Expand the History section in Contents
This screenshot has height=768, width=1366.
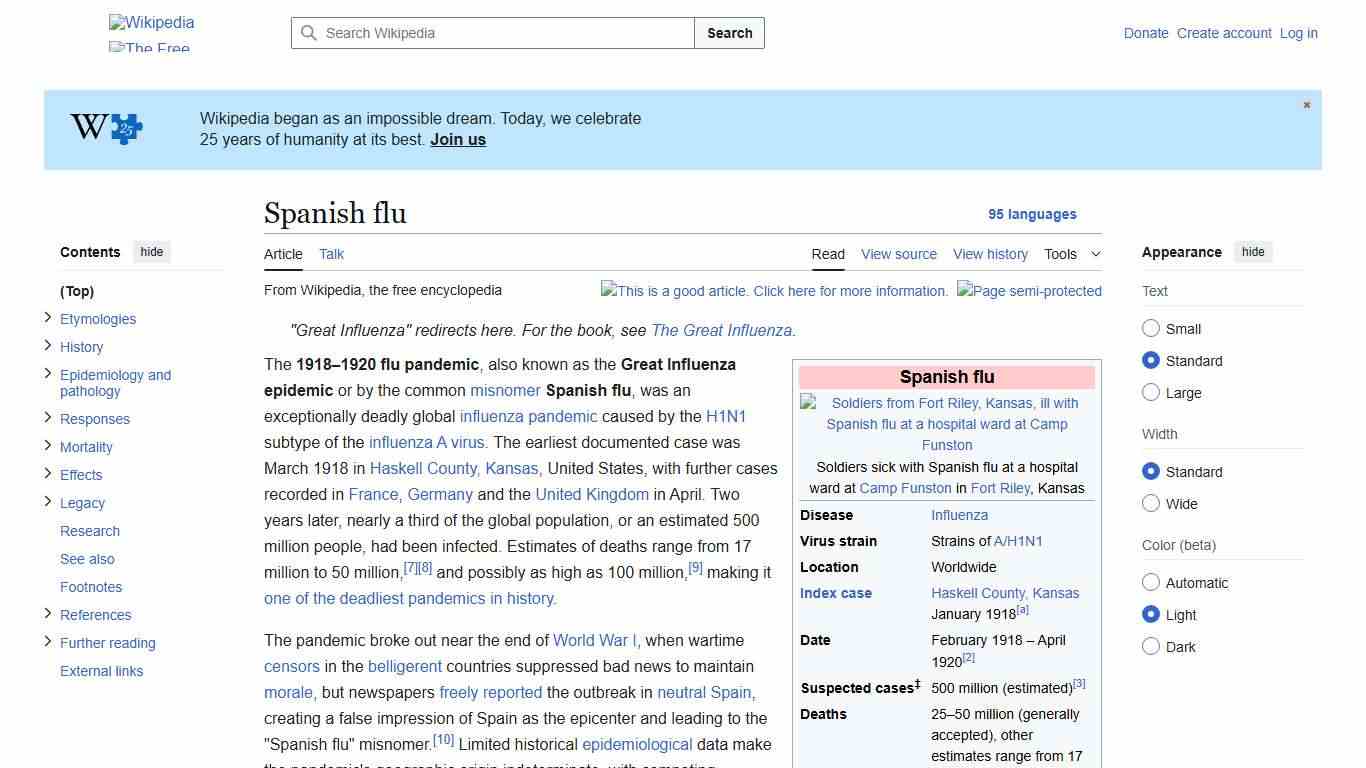click(x=47, y=346)
